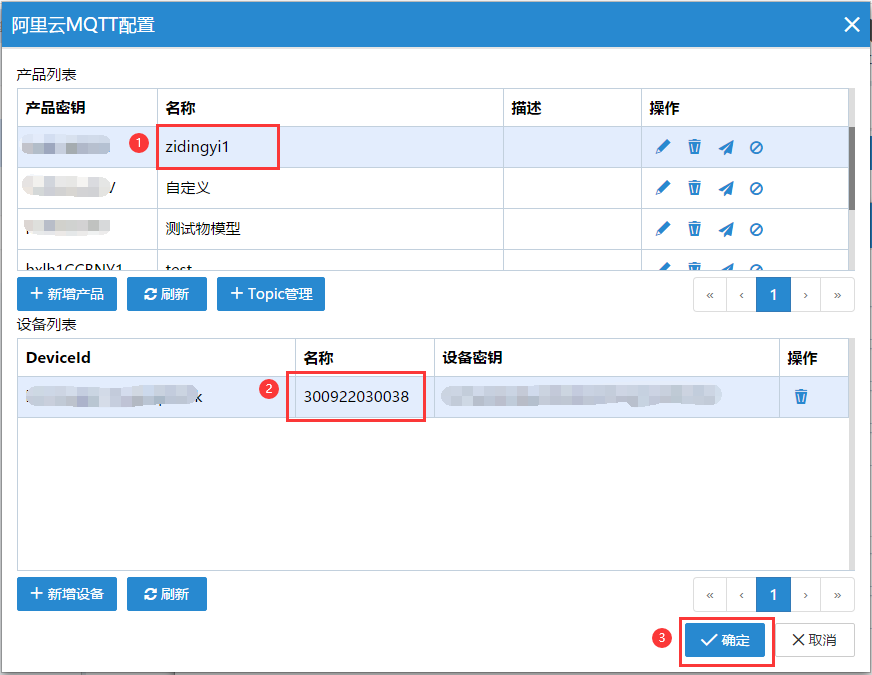Click disable icon in 自定义 row
This screenshot has width=872, height=675.
tap(757, 188)
